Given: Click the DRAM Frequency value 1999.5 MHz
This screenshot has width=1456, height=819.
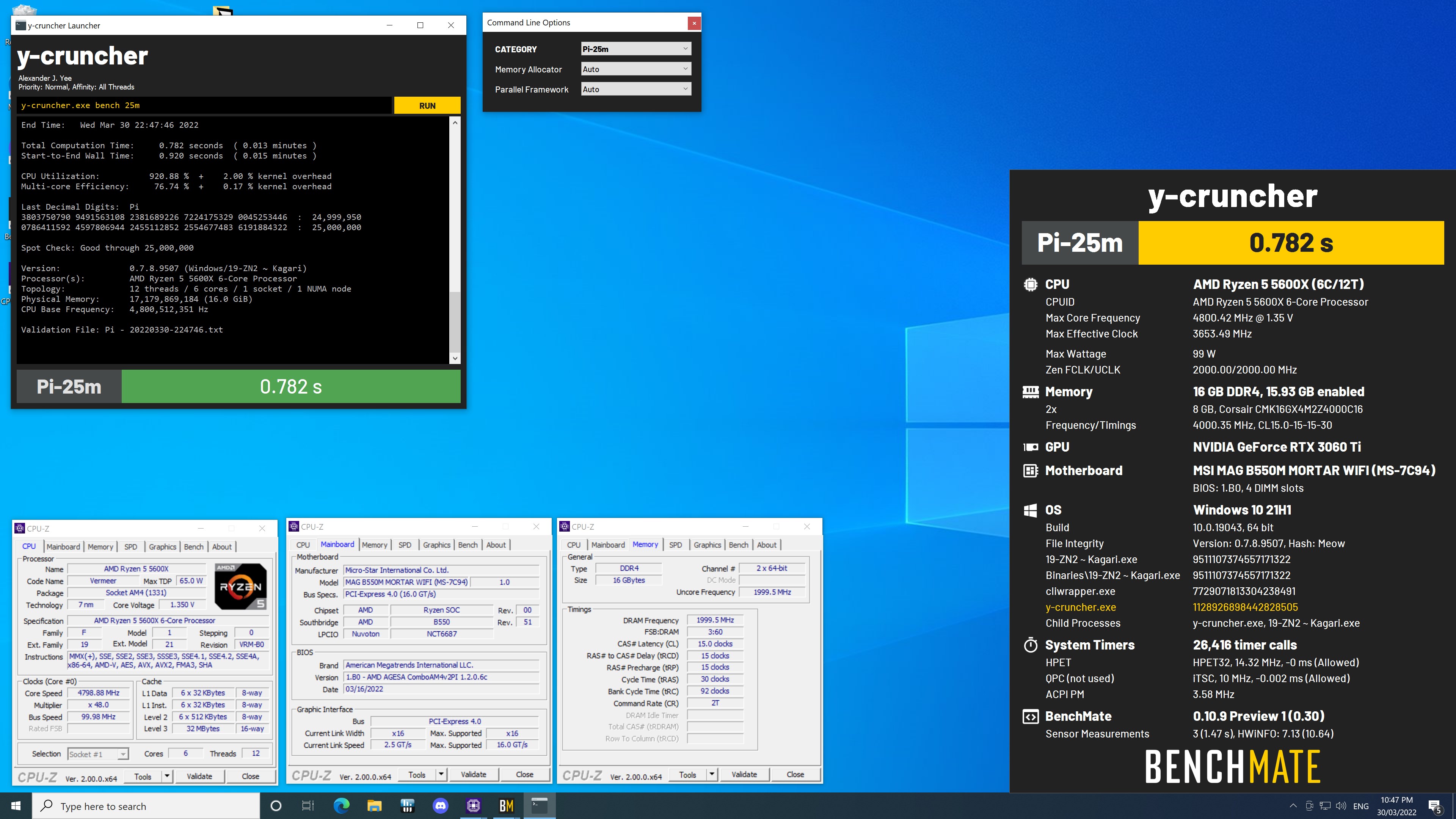Looking at the screenshot, I should coord(715,620).
